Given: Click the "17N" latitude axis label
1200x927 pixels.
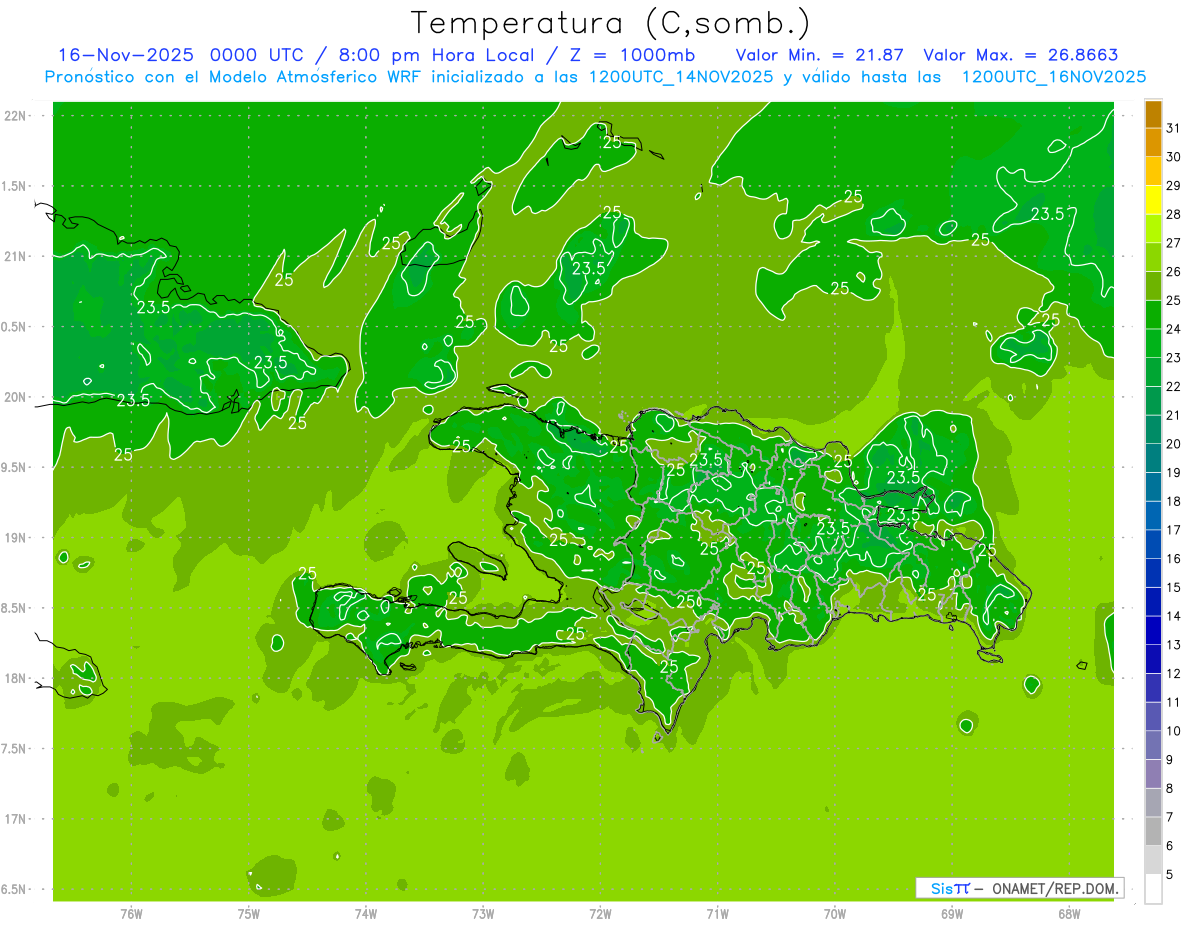Looking at the screenshot, I should click(16, 819).
